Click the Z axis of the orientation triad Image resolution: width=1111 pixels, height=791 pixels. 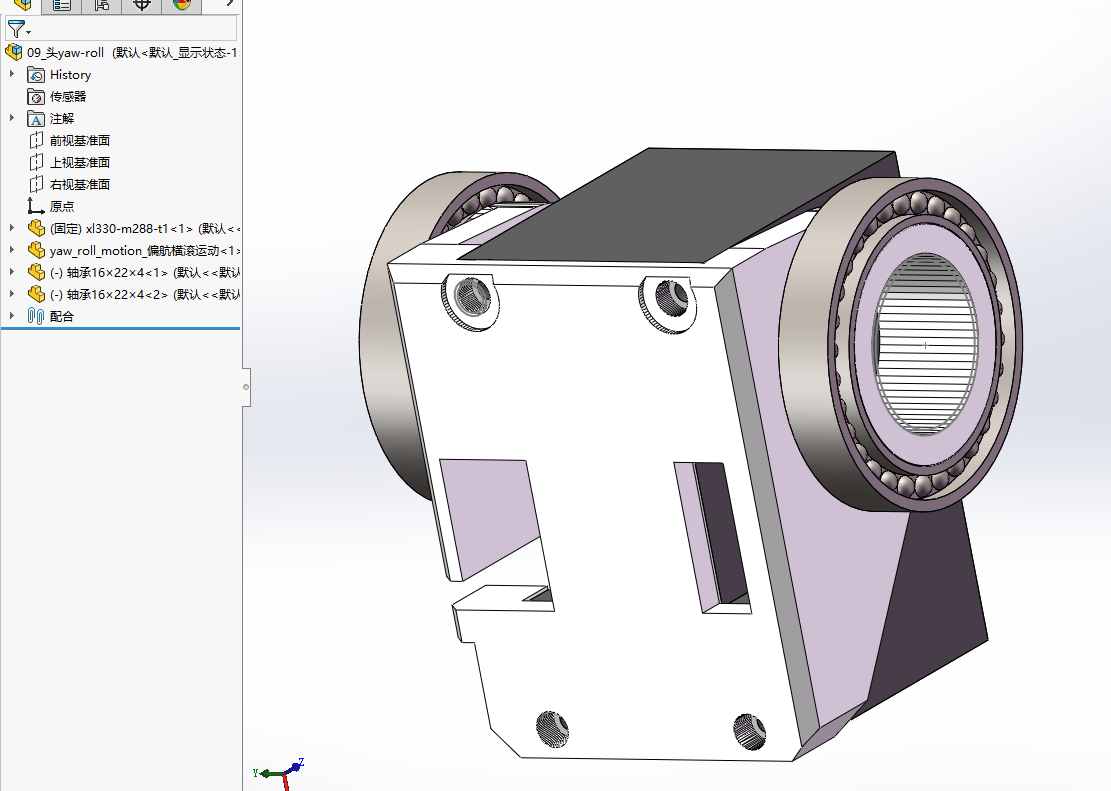297,766
